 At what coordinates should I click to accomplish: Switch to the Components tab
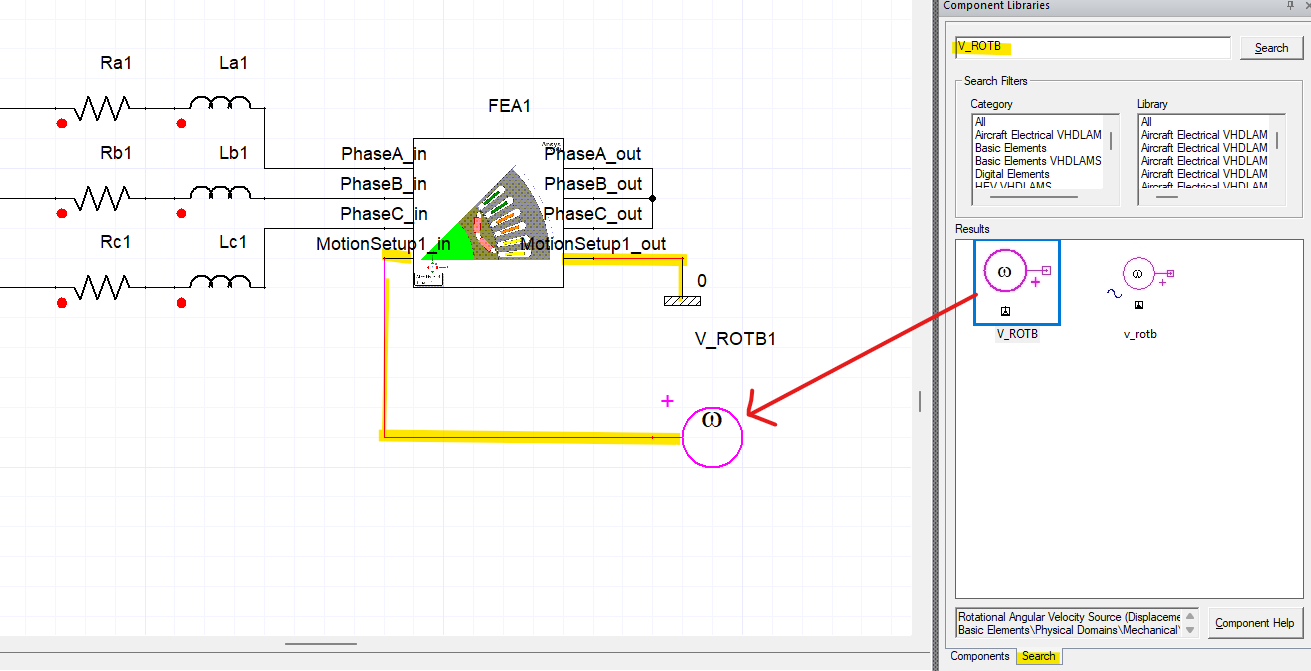[979, 656]
